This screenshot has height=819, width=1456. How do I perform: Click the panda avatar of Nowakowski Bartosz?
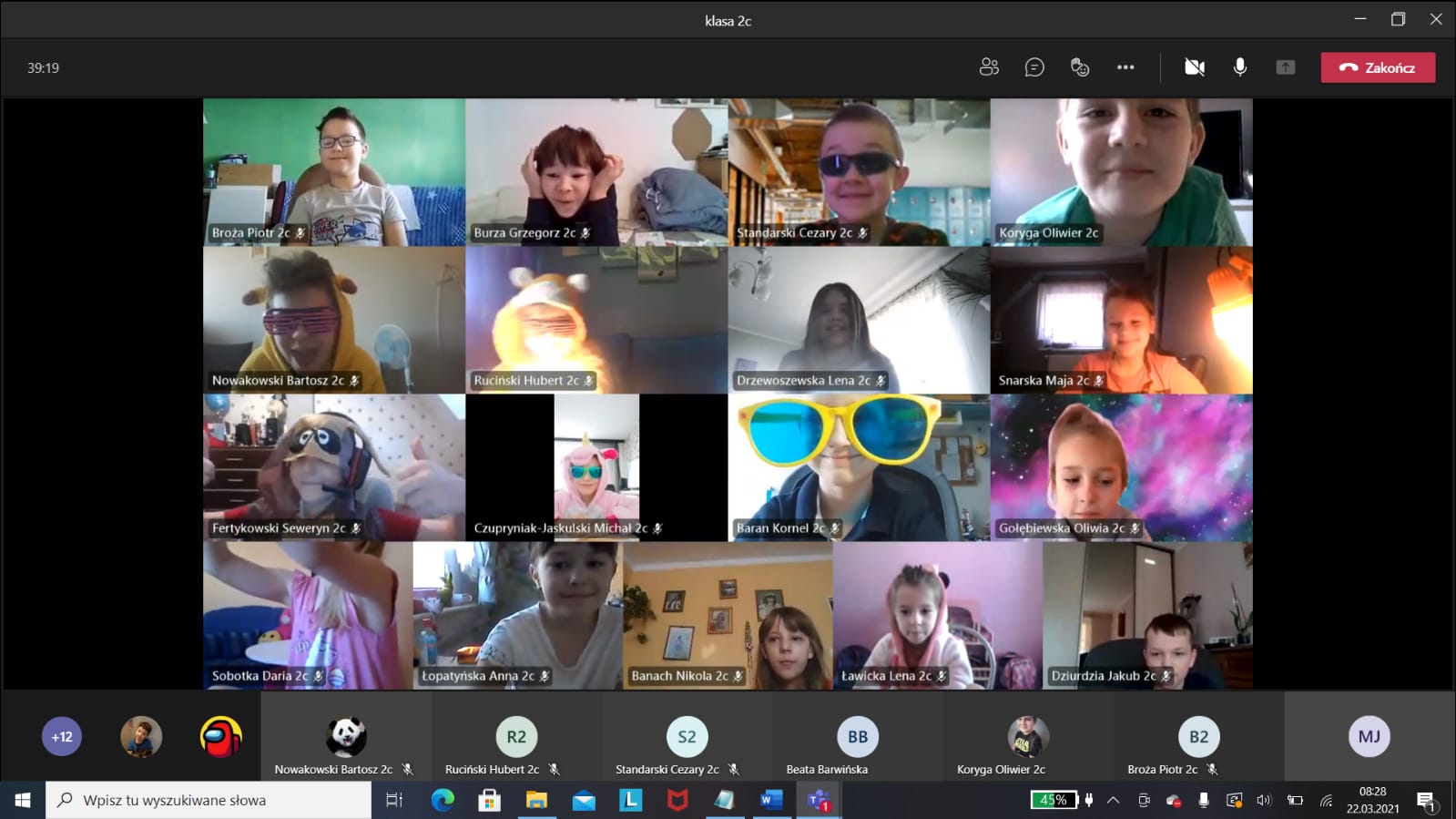point(346,736)
